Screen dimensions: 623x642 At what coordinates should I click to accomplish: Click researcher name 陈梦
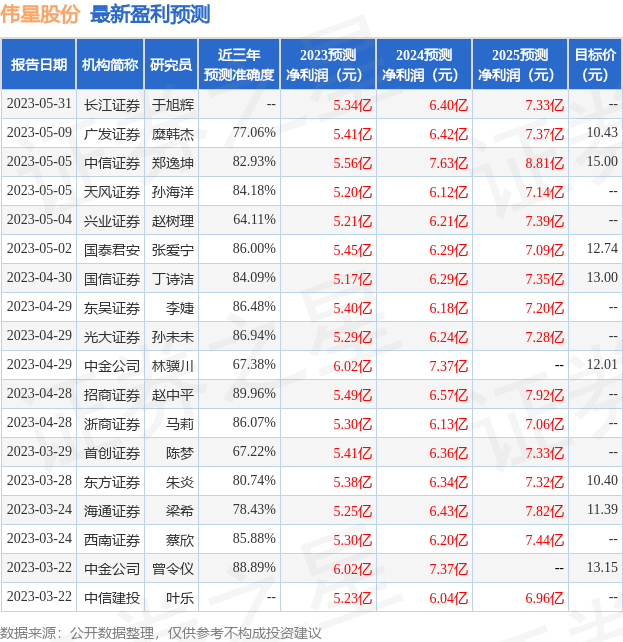coord(180,454)
